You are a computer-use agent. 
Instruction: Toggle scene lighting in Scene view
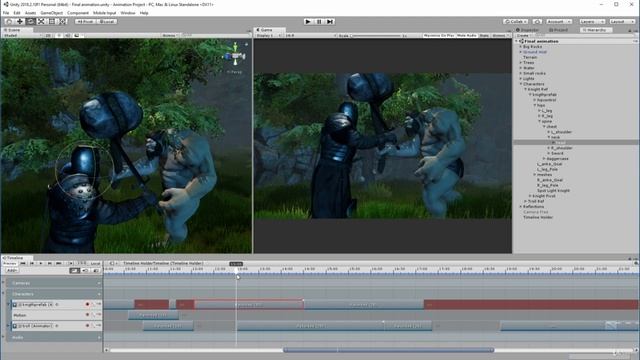pos(59,36)
